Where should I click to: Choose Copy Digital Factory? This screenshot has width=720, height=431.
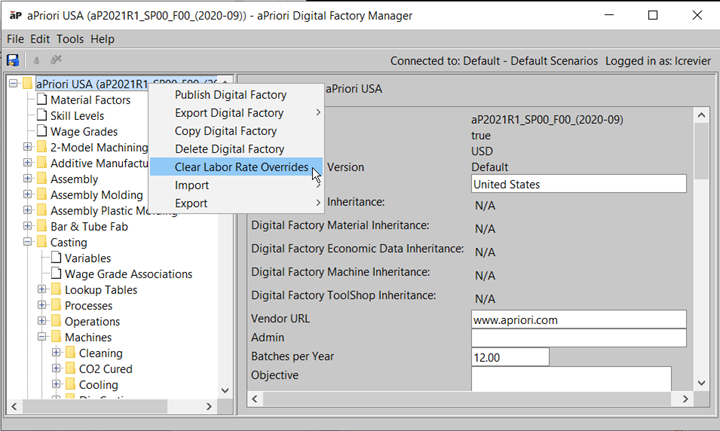pyautogui.click(x=236, y=131)
